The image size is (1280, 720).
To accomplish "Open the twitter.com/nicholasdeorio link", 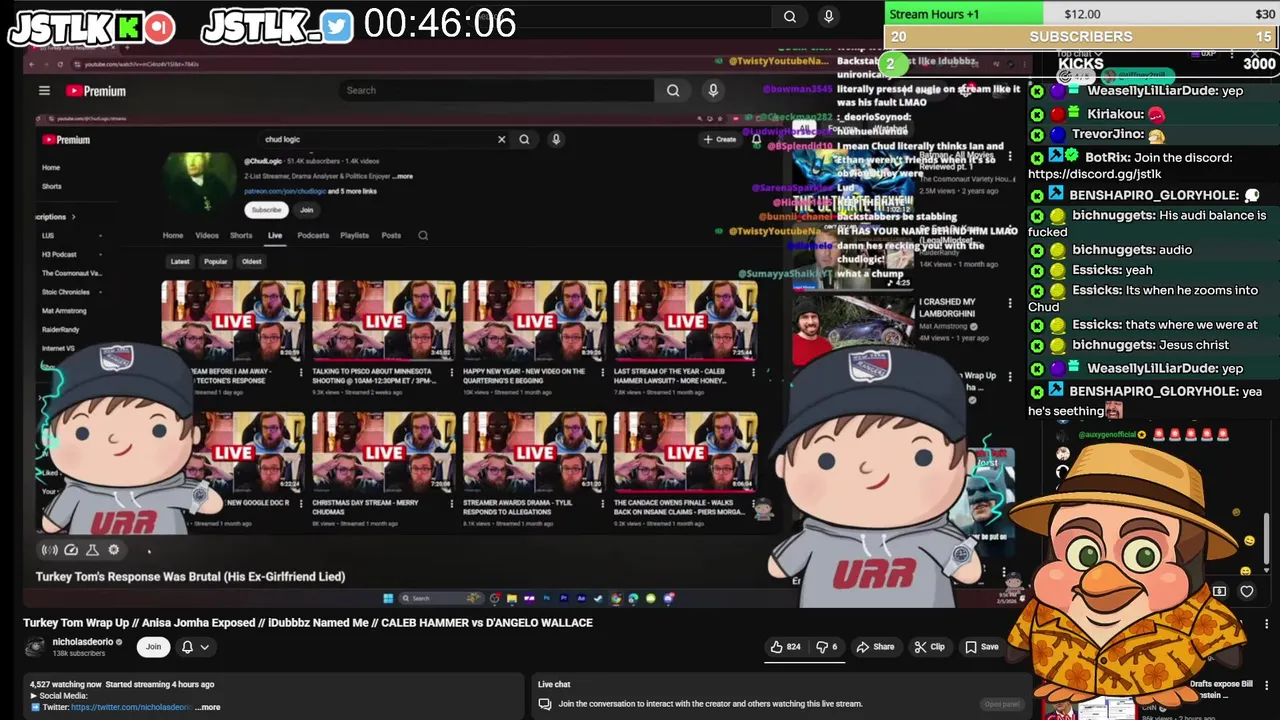I will 131,707.
